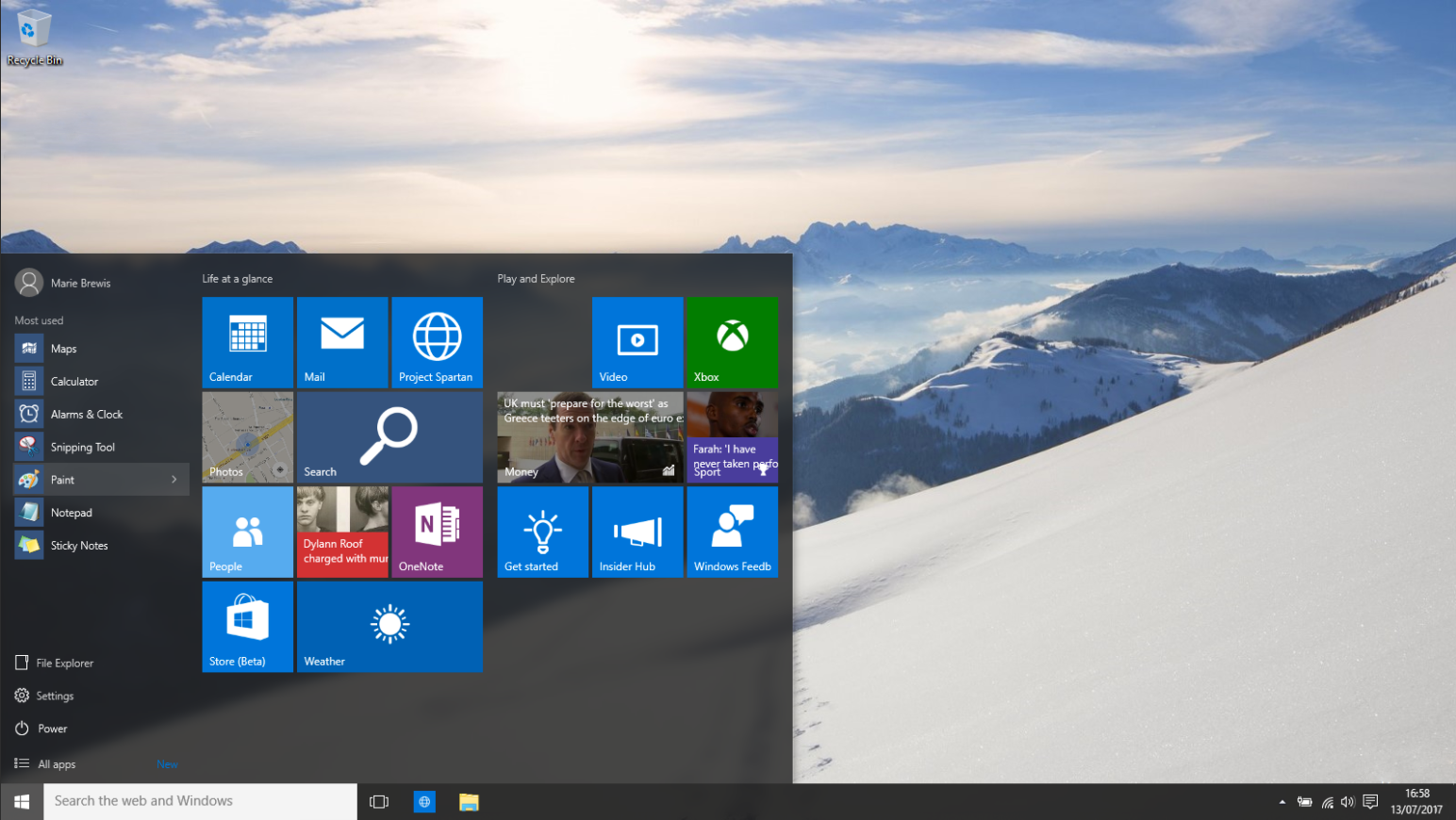Launch the Xbox tile
Image resolution: width=1456 pixels, height=820 pixels.
[733, 342]
